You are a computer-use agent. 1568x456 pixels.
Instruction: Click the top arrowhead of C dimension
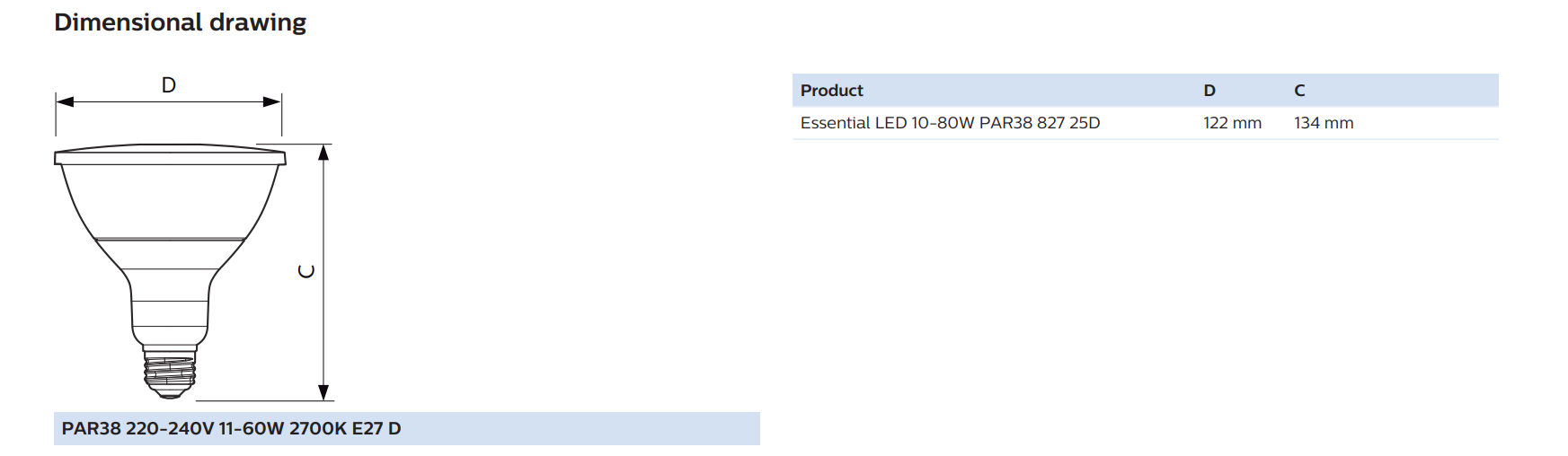click(323, 153)
